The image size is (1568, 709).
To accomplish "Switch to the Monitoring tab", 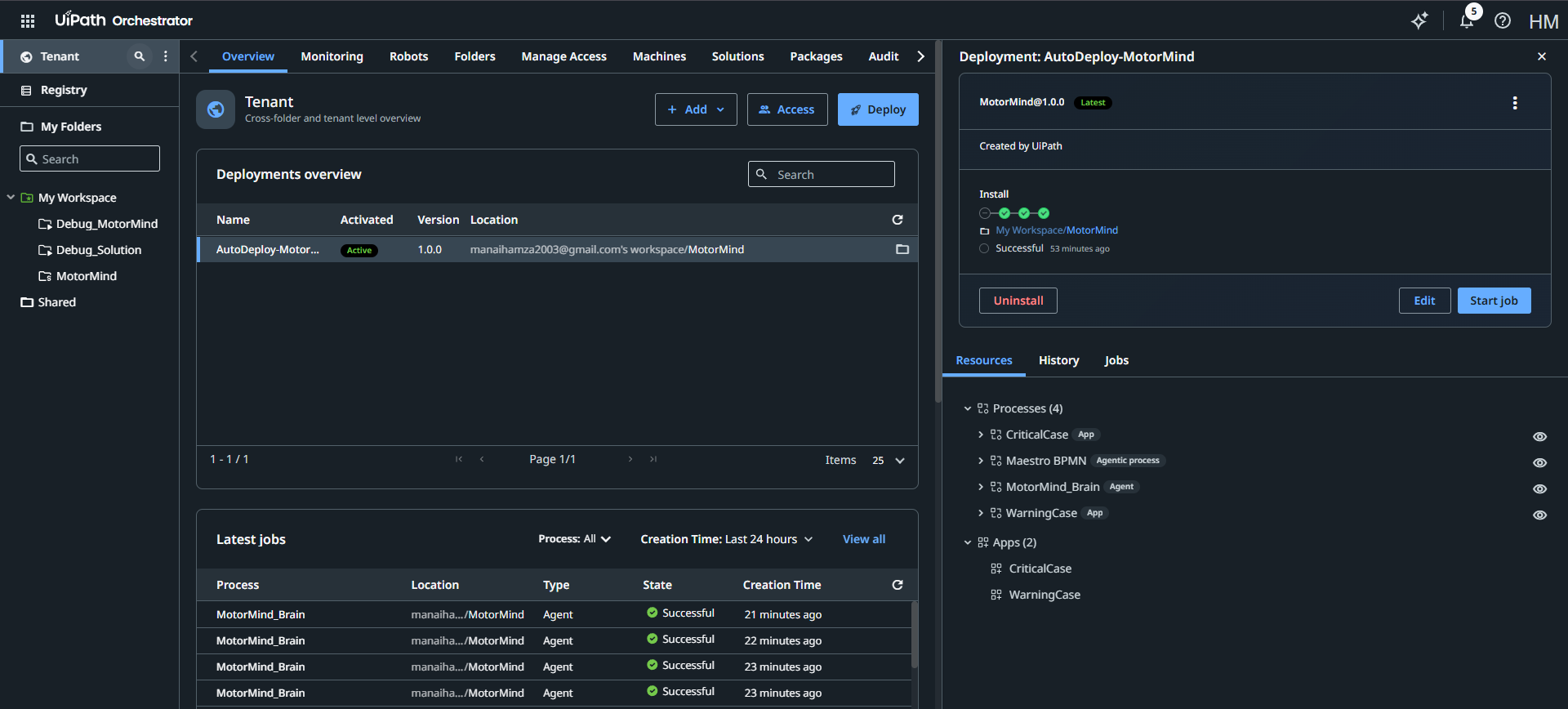I will coord(332,56).
